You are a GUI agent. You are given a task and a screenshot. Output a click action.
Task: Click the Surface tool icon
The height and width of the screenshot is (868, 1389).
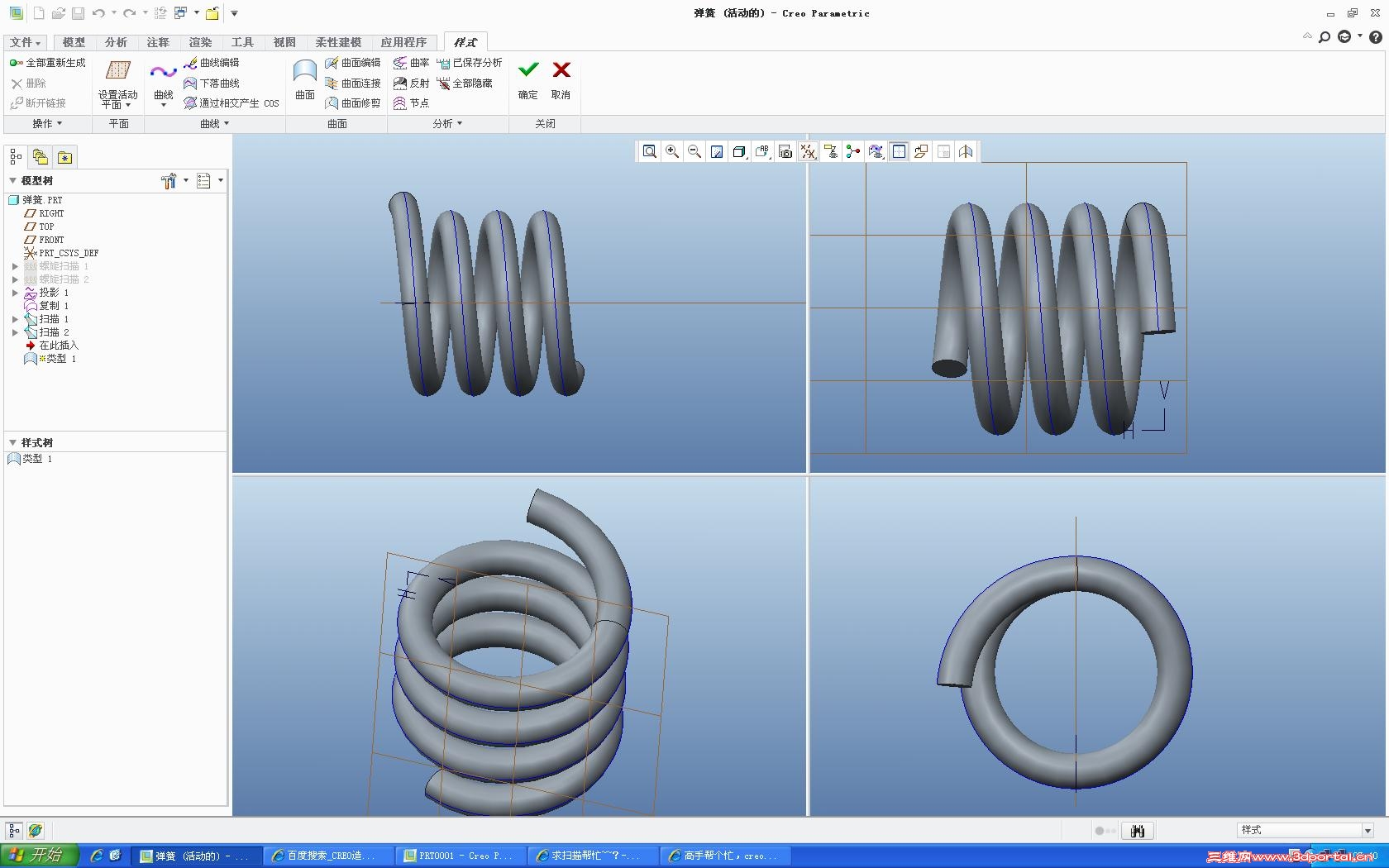305,72
